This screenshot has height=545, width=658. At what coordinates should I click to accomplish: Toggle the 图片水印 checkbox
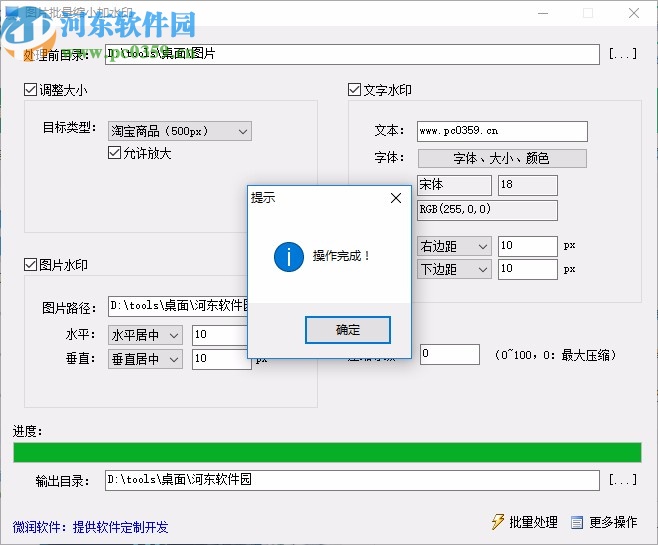tap(30, 265)
